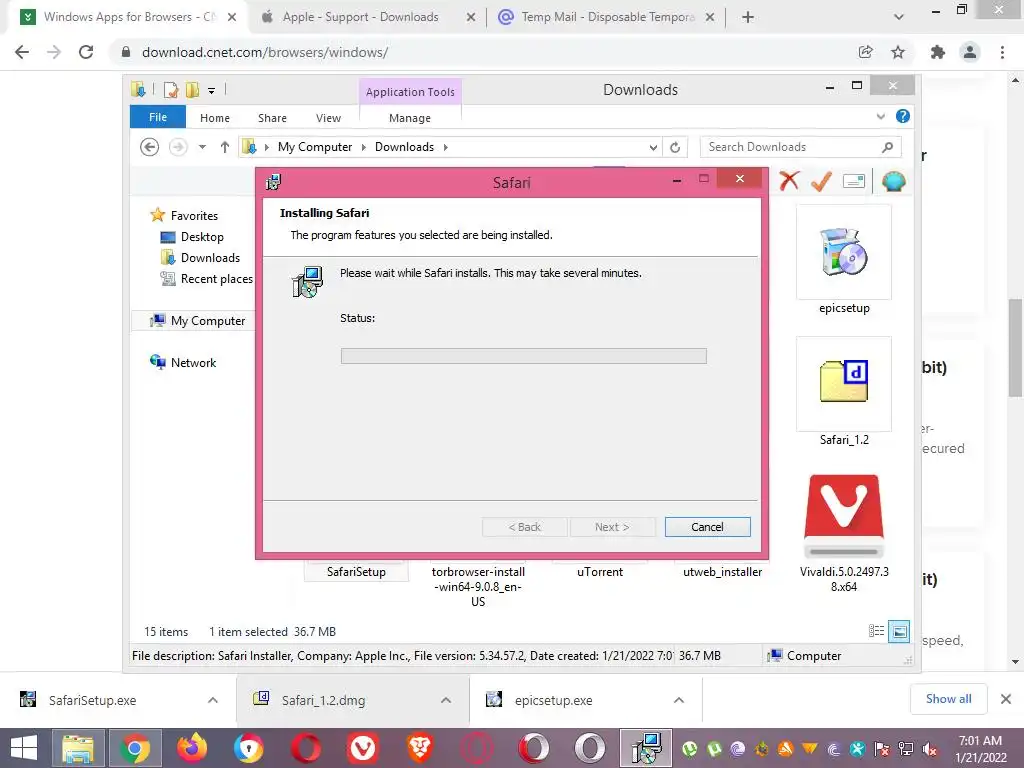This screenshot has height=768, width=1024.
Task: Switch to the View ribbon tab
Action: (328, 118)
